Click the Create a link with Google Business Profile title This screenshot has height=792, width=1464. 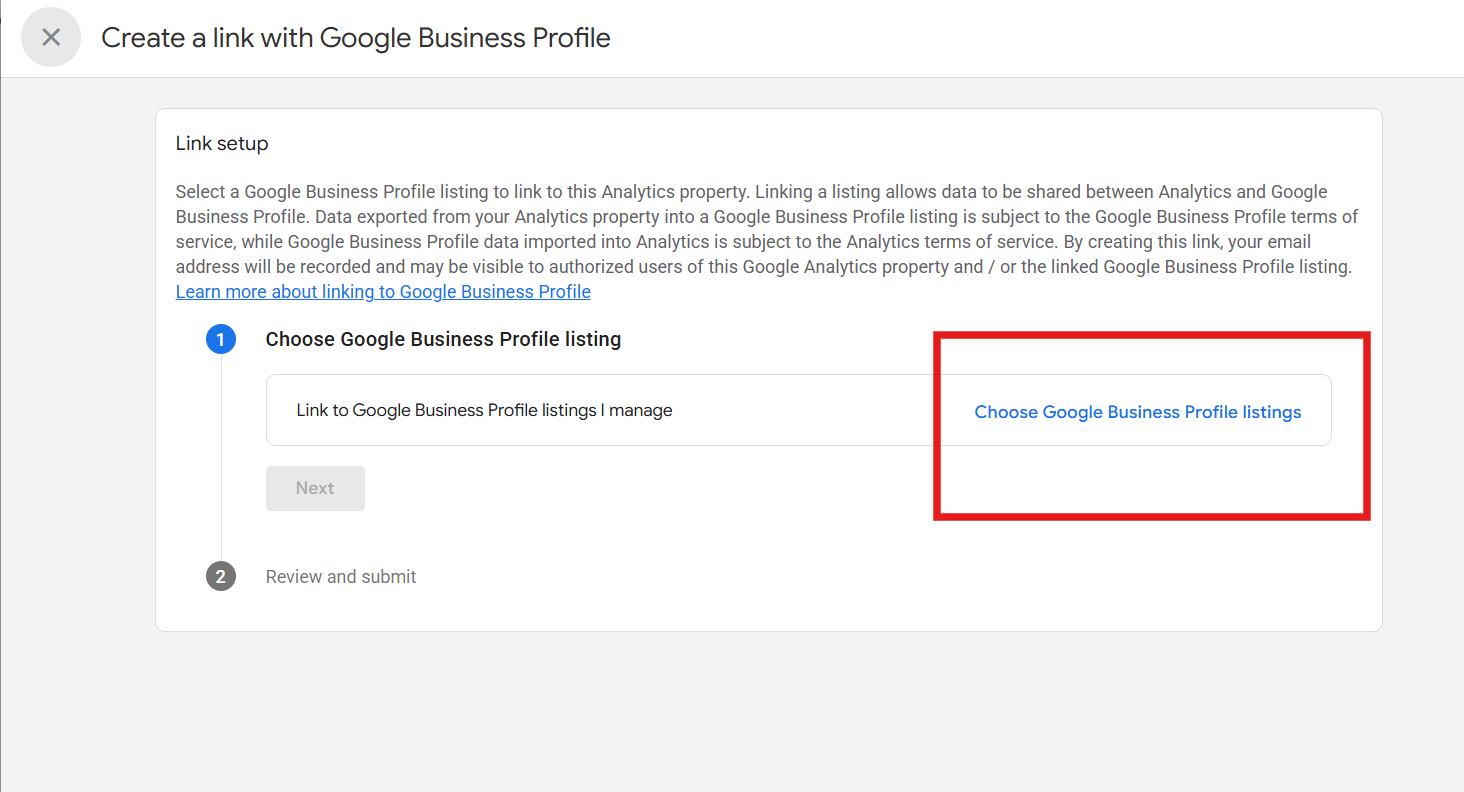(x=356, y=38)
